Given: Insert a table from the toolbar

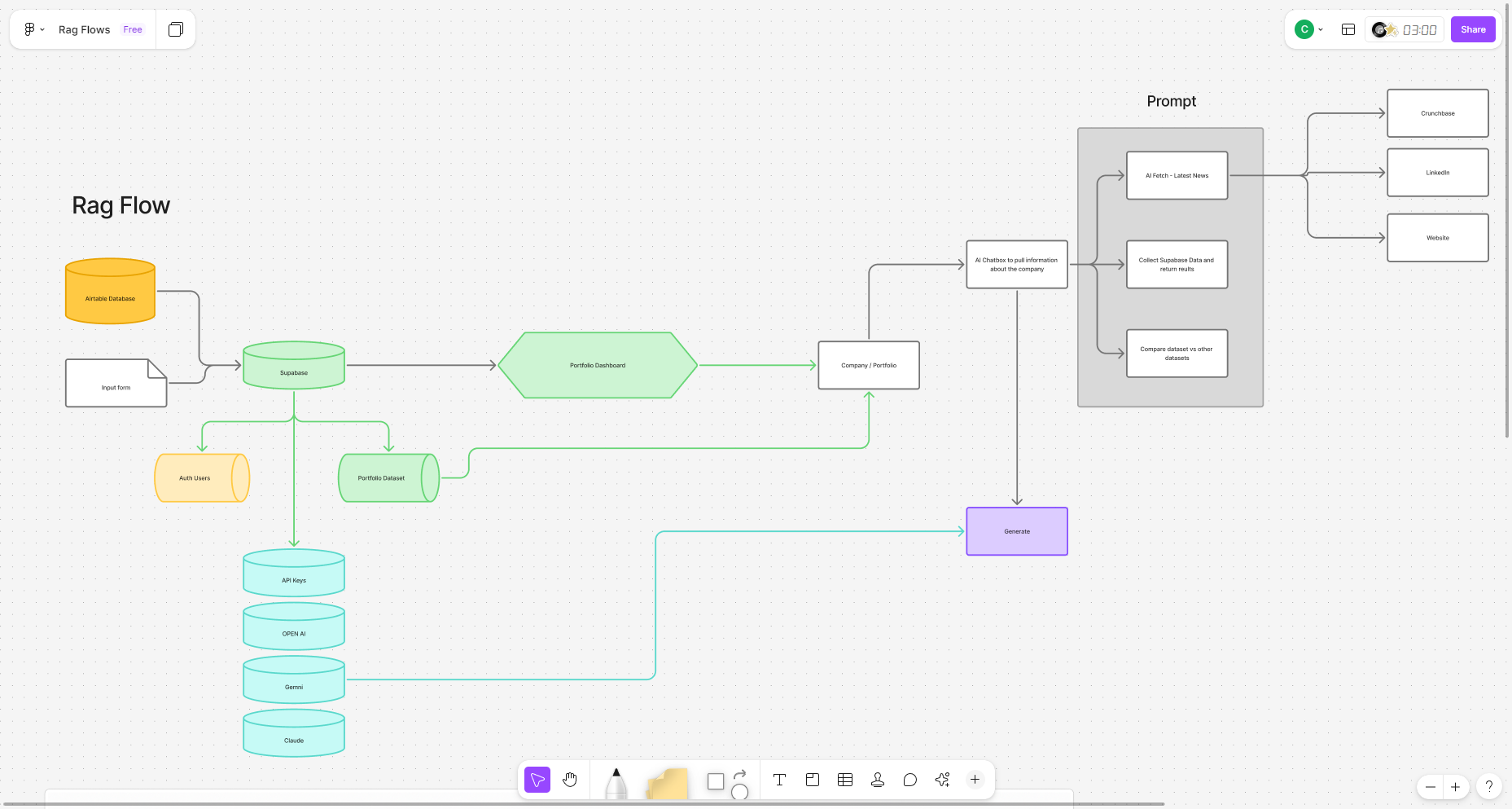Looking at the screenshot, I should (845, 780).
